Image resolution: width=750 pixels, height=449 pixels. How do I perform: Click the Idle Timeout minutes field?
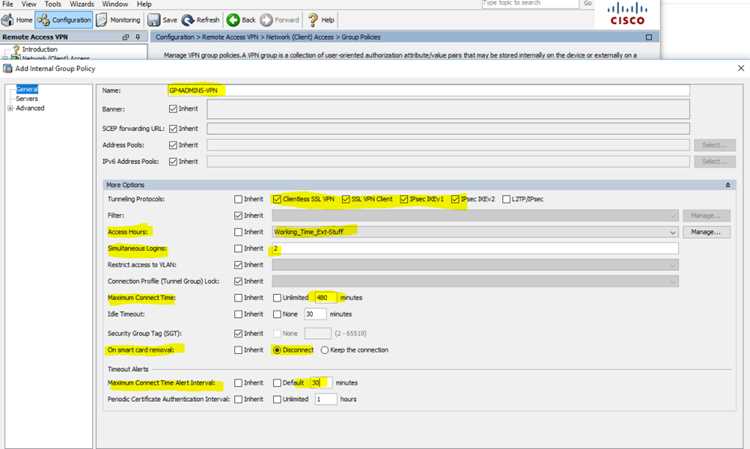click(x=315, y=314)
